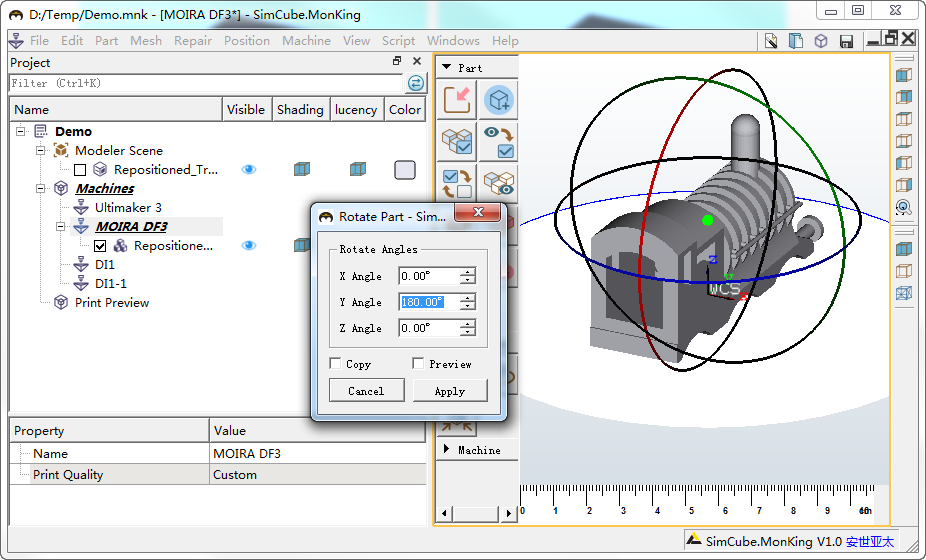This screenshot has height=560, width=926.
Task: Click the toolbox scrollbar right arrow
Action: tap(508, 513)
